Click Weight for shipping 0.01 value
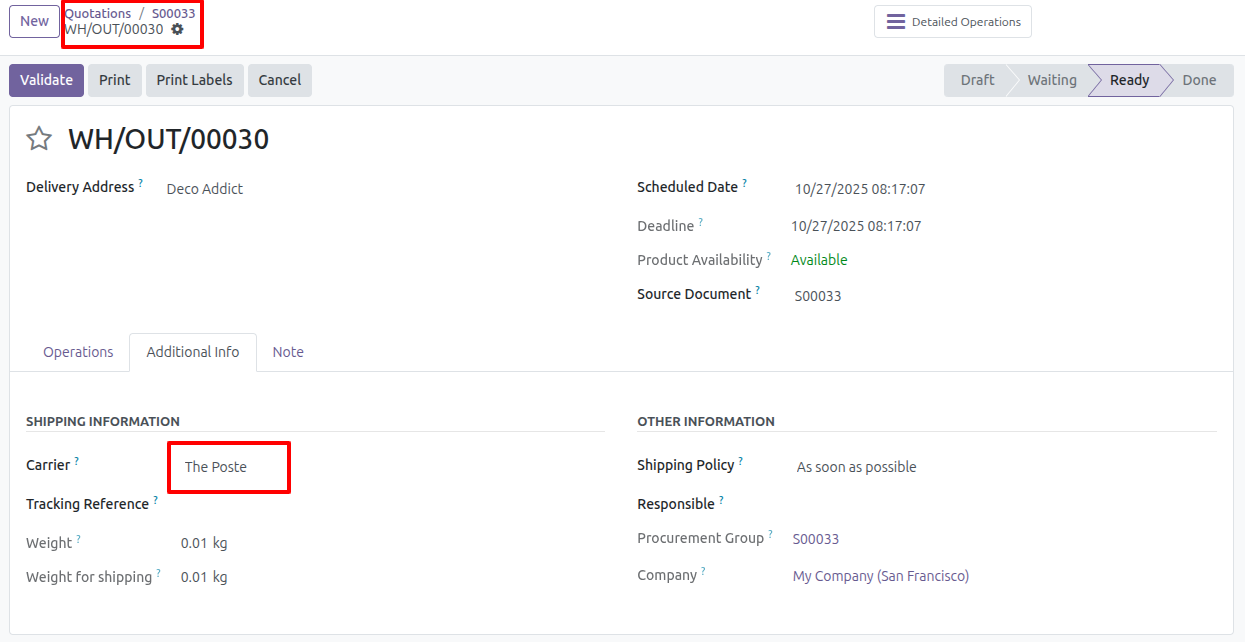 194,577
